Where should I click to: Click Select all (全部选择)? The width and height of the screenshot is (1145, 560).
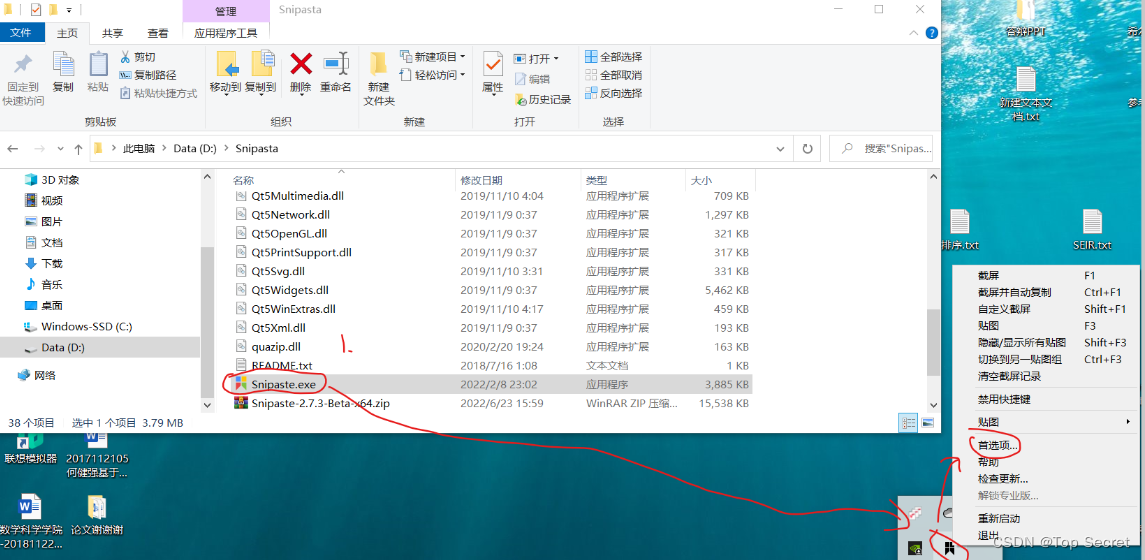click(x=613, y=56)
